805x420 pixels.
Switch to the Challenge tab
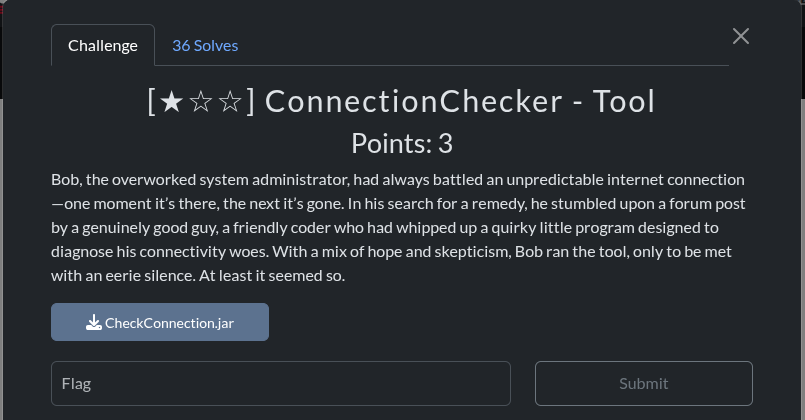(x=103, y=45)
